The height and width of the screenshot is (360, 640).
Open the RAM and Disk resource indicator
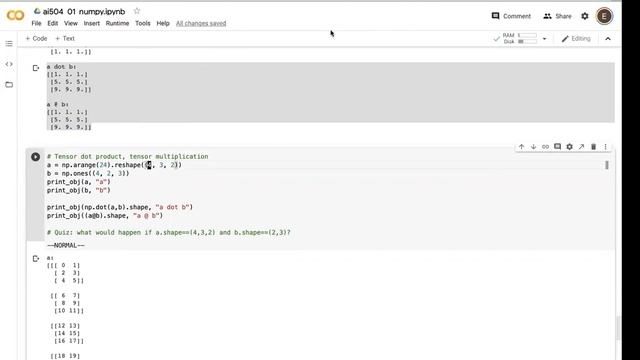click(x=516, y=38)
